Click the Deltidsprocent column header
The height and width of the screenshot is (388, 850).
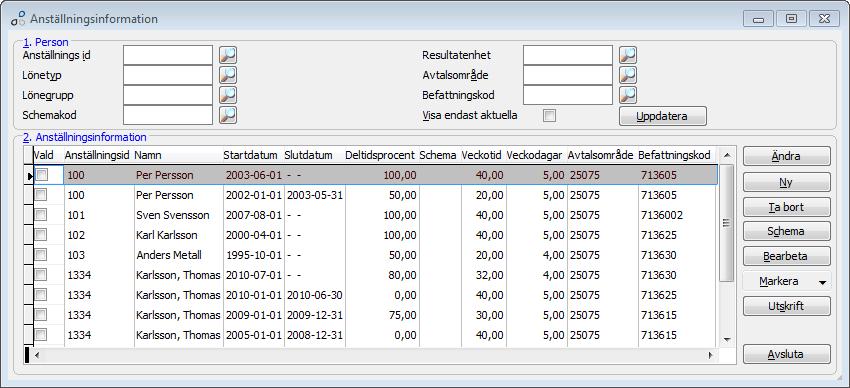(382, 155)
